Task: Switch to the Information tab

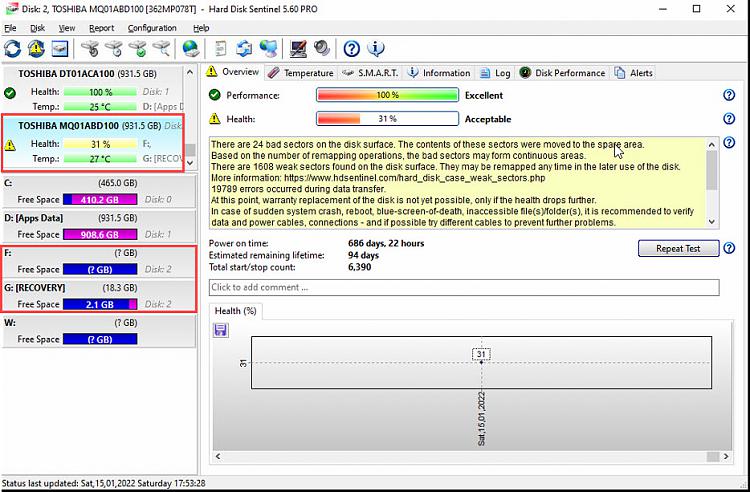Action: pos(439,73)
